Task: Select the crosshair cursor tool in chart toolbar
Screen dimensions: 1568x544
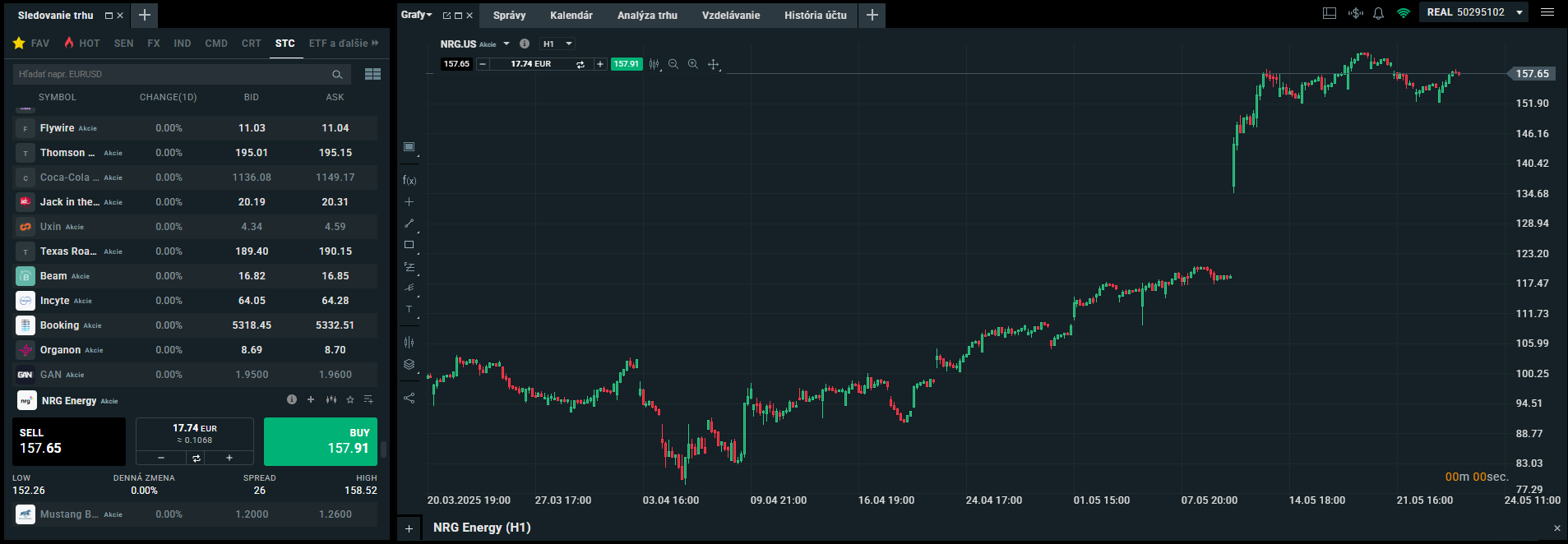Action: (x=713, y=64)
